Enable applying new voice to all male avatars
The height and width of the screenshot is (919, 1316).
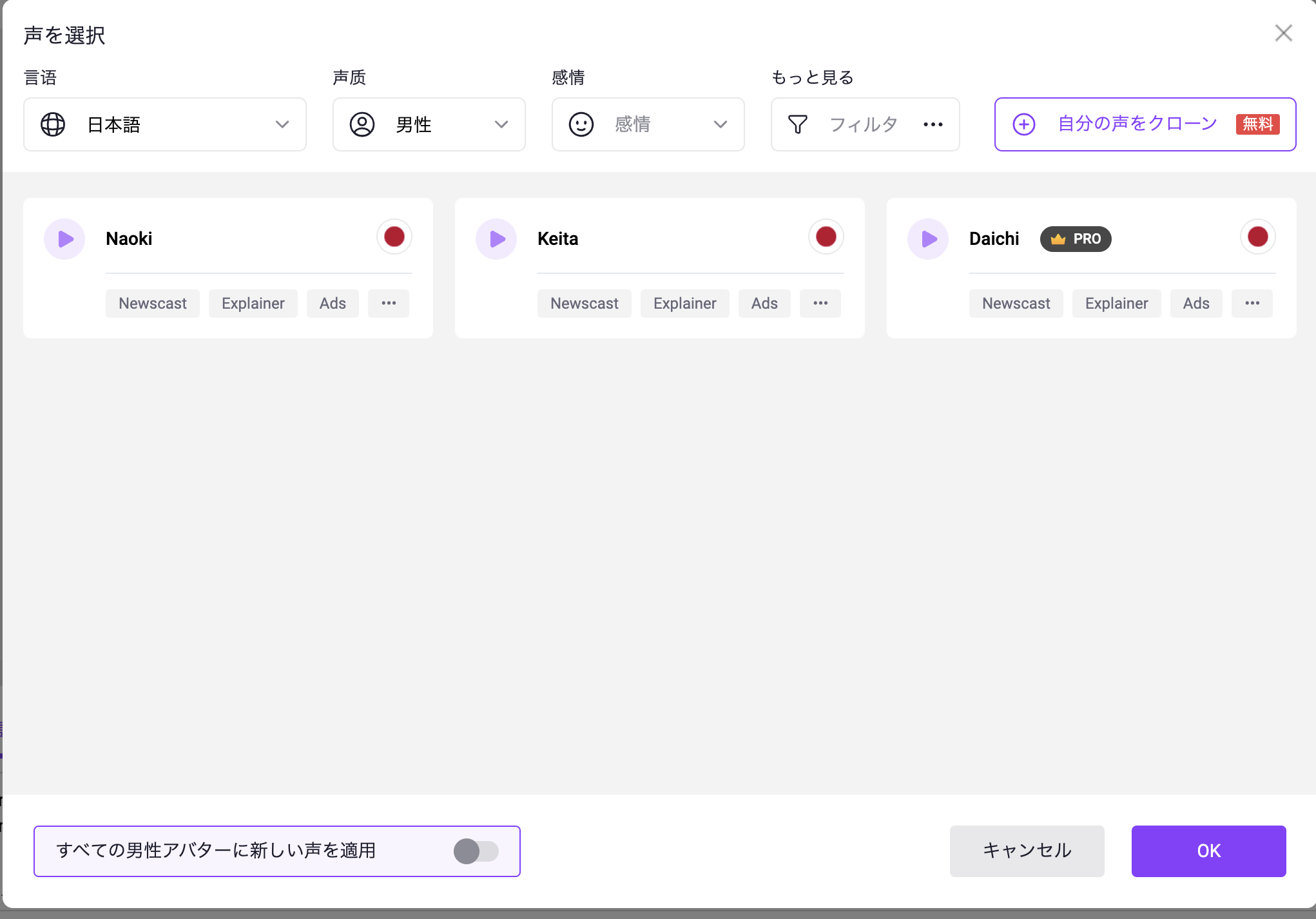pyautogui.click(x=477, y=851)
